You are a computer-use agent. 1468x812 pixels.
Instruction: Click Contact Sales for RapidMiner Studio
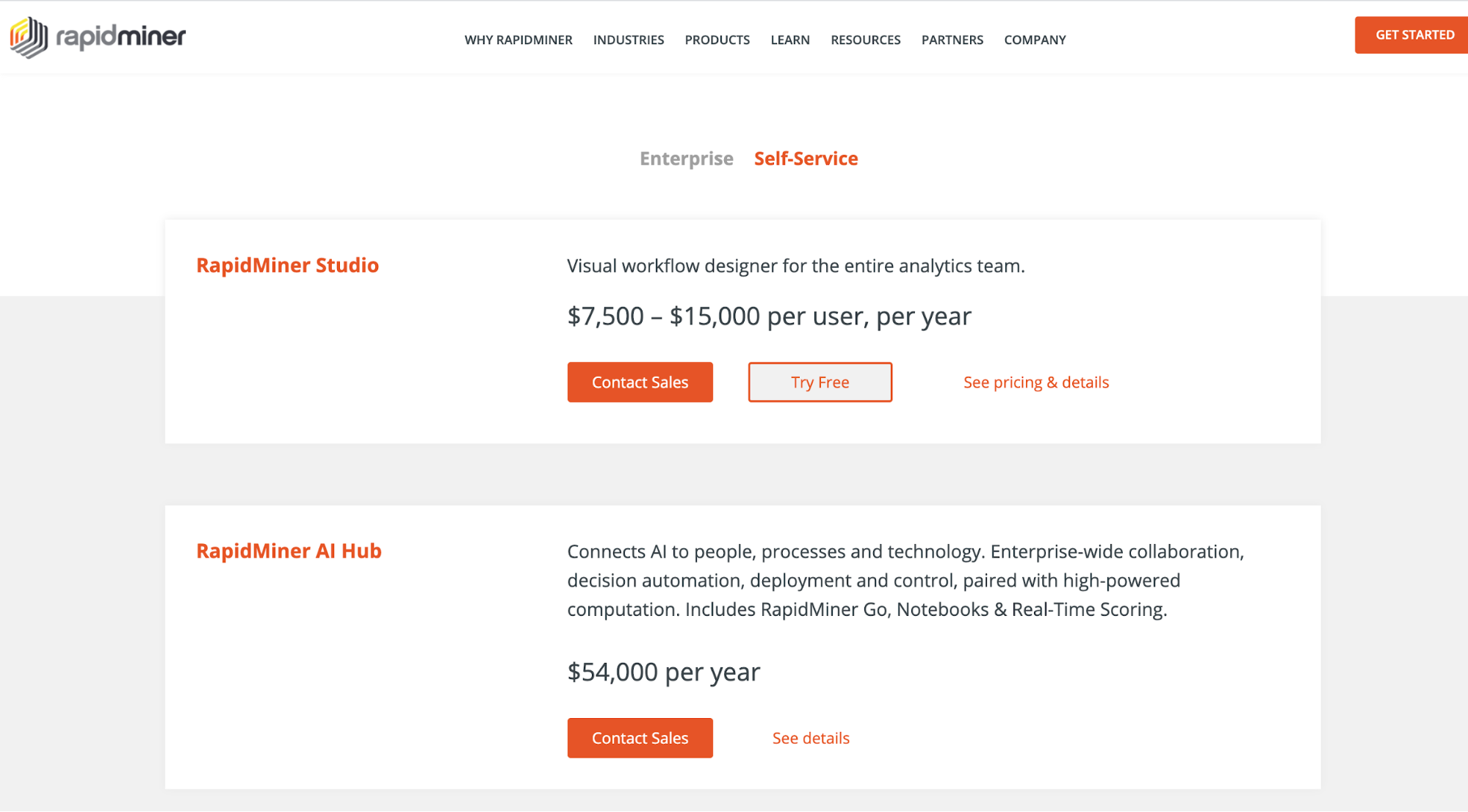640,382
